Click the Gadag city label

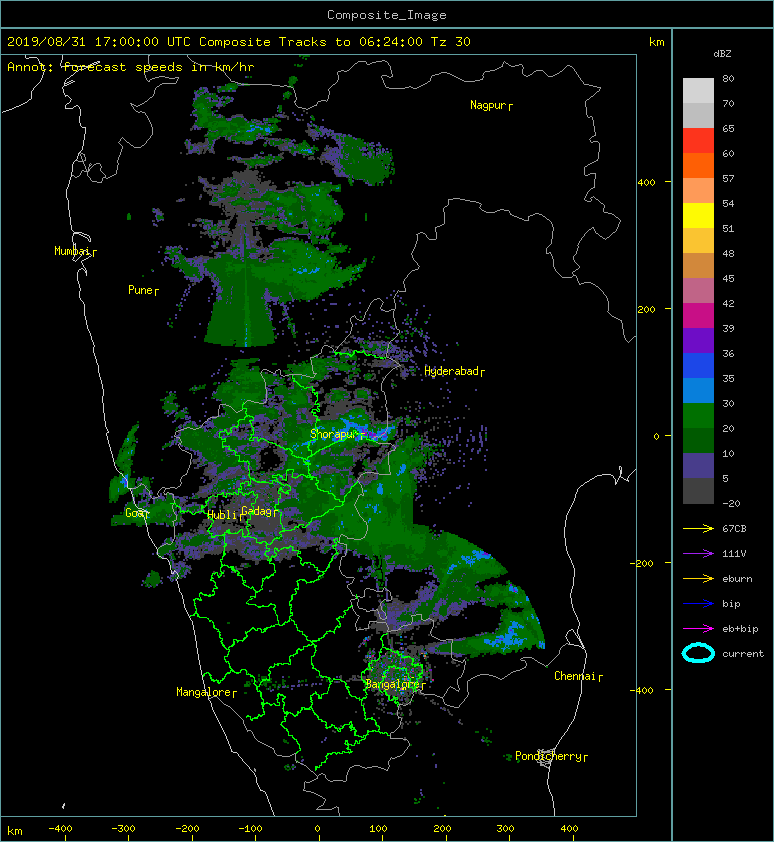258,511
